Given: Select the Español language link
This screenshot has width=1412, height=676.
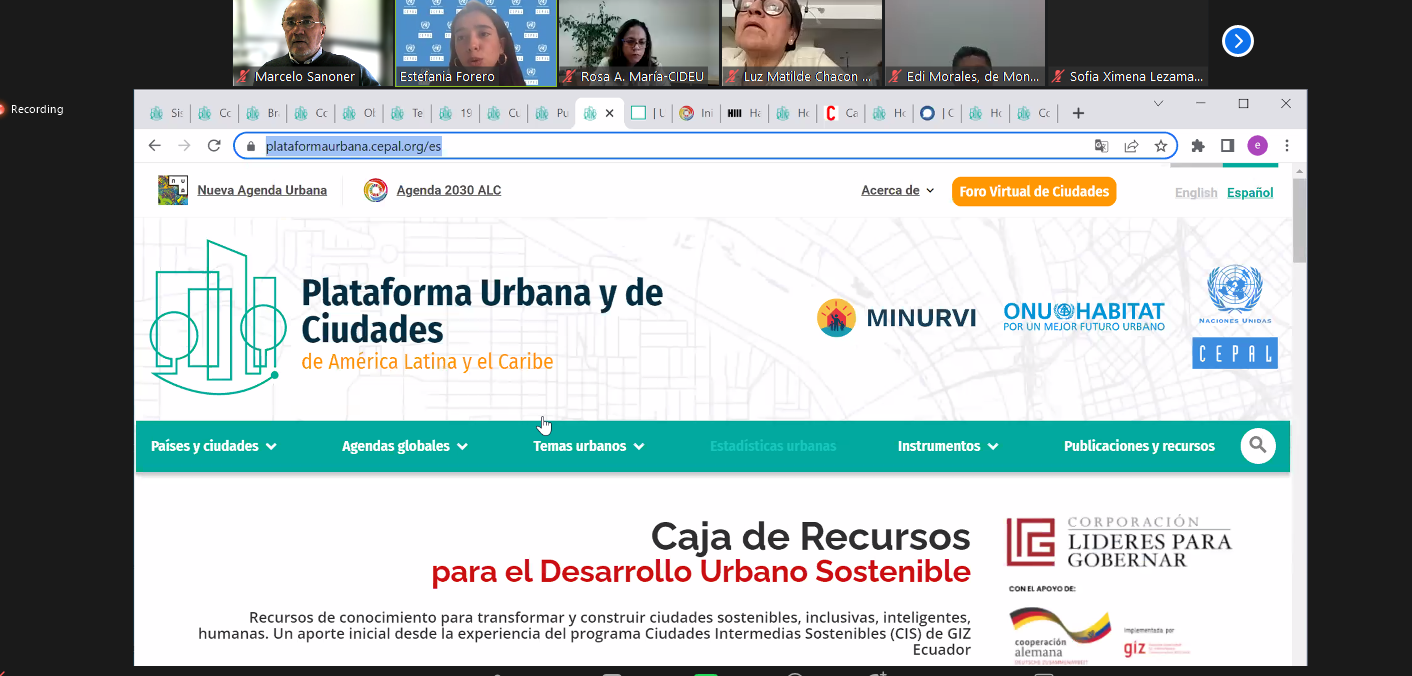Looking at the screenshot, I should [1250, 193].
